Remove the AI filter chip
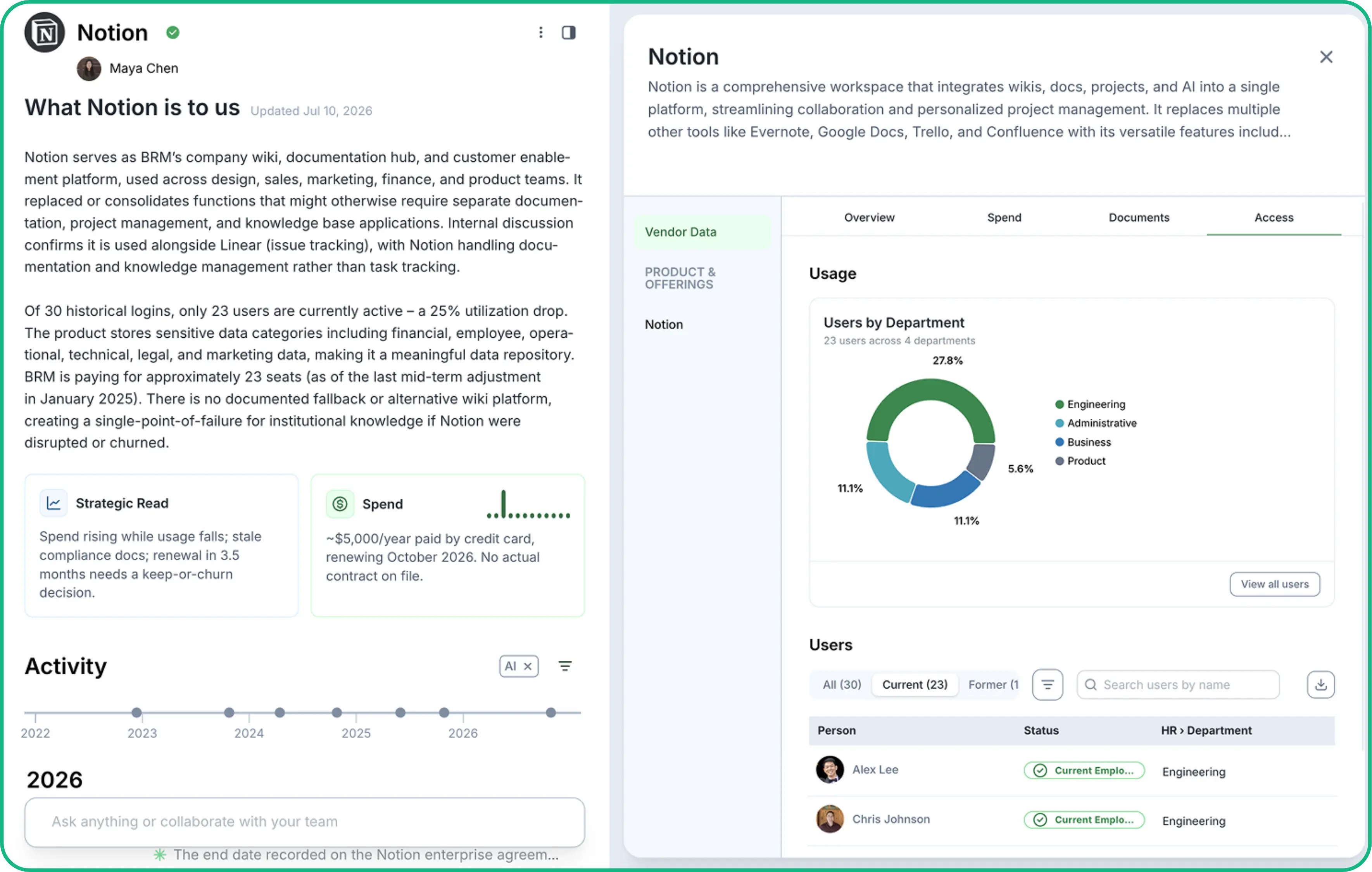Image resolution: width=1372 pixels, height=872 pixels. click(528, 666)
